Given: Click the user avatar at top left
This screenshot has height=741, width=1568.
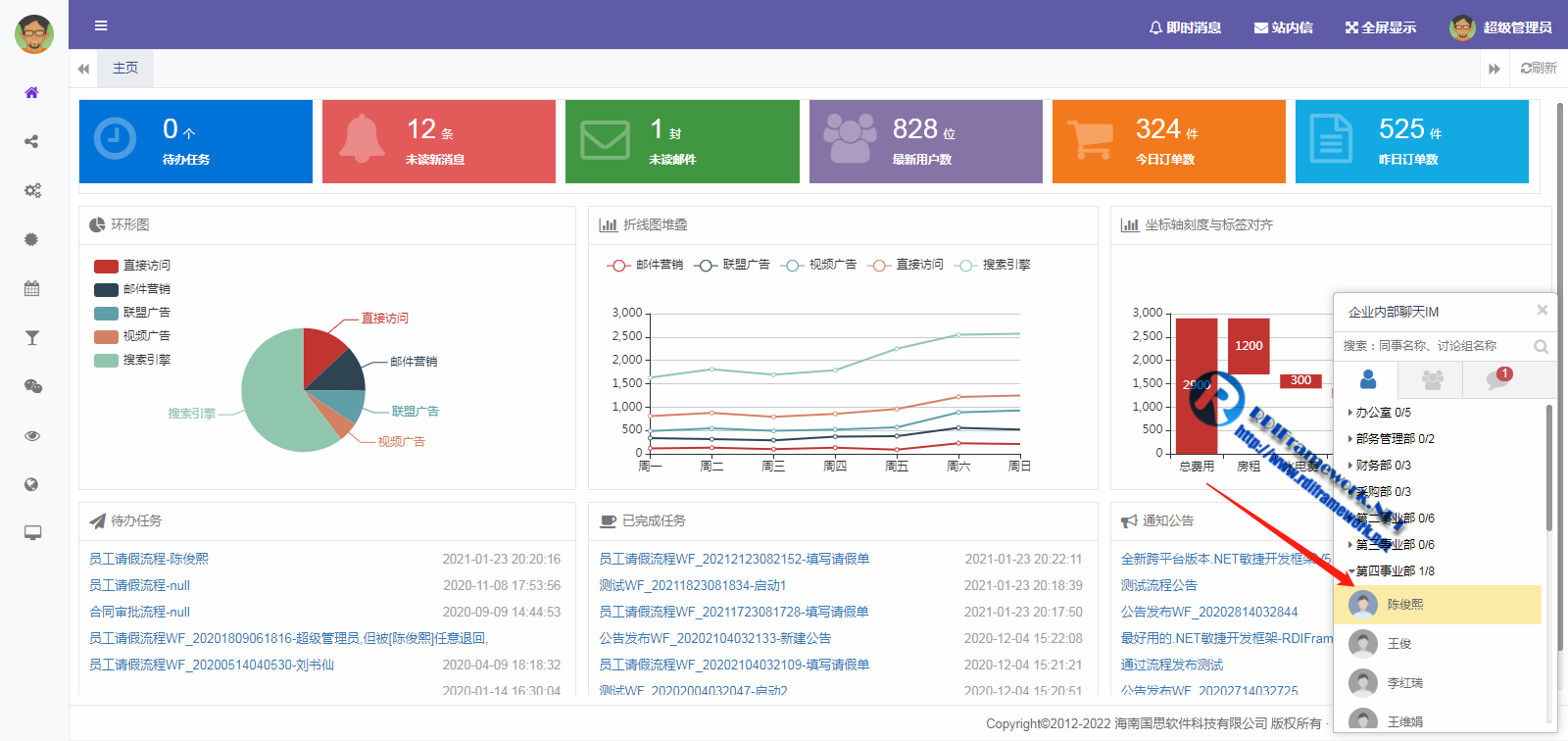Looking at the screenshot, I should (34, 34).
